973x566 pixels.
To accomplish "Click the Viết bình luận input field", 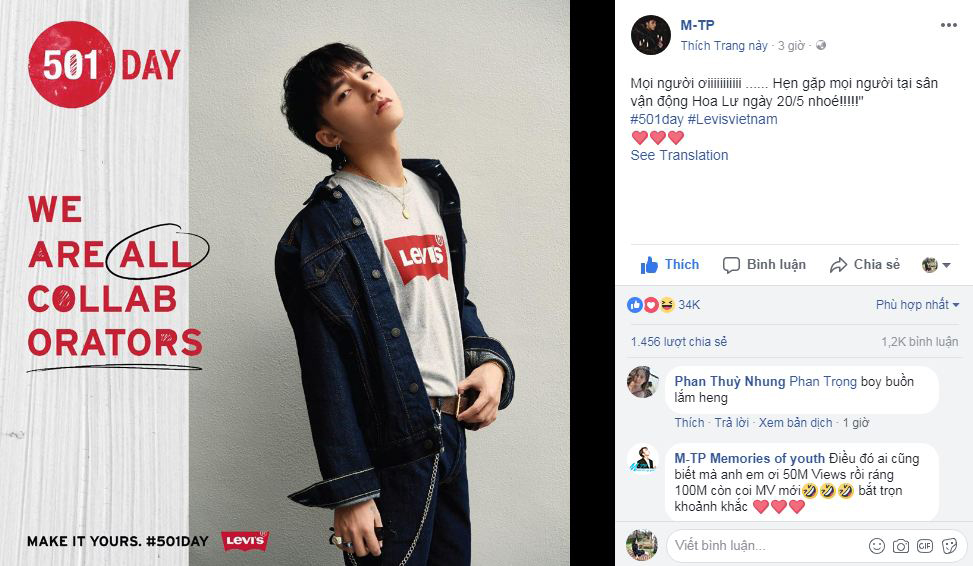I will pos(760,546).
